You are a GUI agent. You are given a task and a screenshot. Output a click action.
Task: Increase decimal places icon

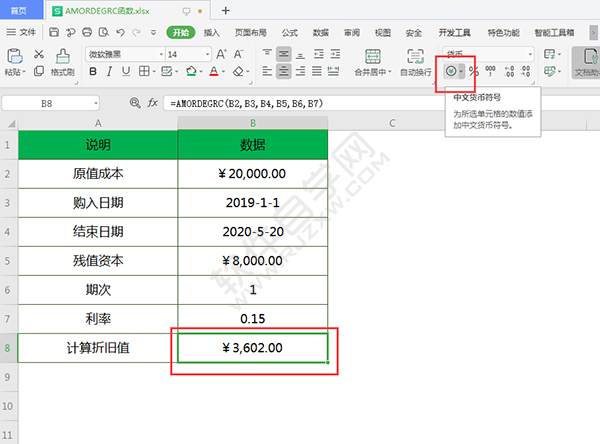(509, 71)
